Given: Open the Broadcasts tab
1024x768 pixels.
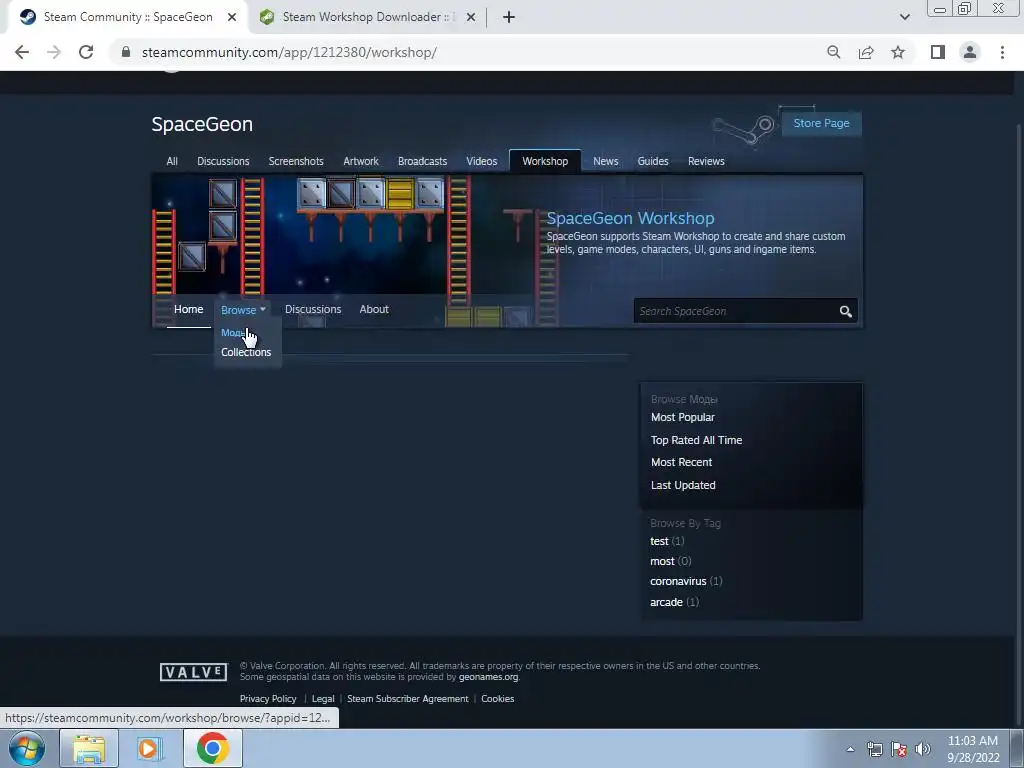Looking at the screenshot, I should tap(423, 161).
